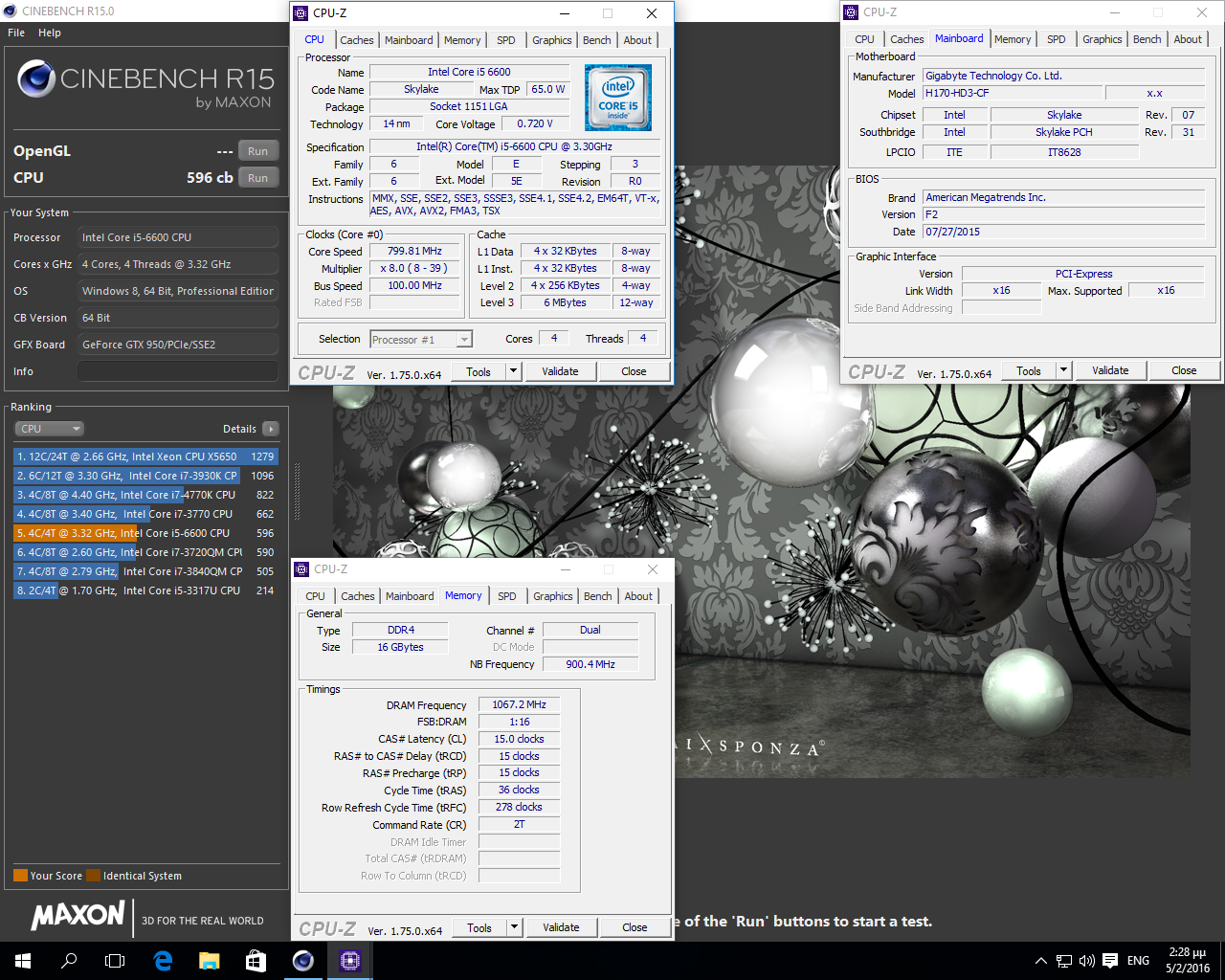Click the title-bar icon of the top CPU-Z processor window

point(301,12)
